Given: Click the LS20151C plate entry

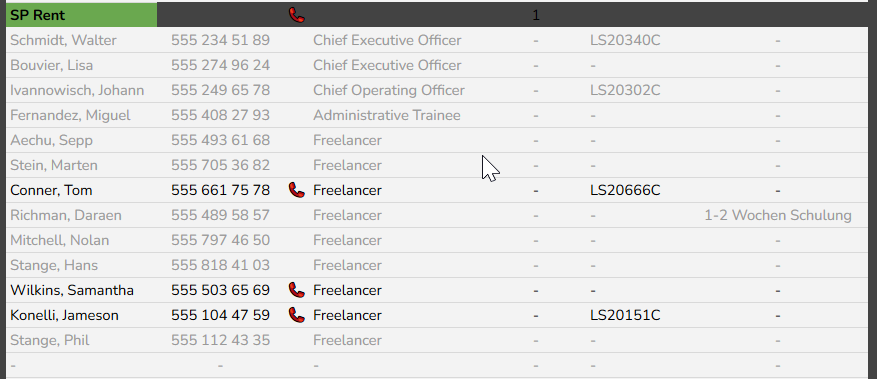Looking at the screenshot, I should point(625,315).
